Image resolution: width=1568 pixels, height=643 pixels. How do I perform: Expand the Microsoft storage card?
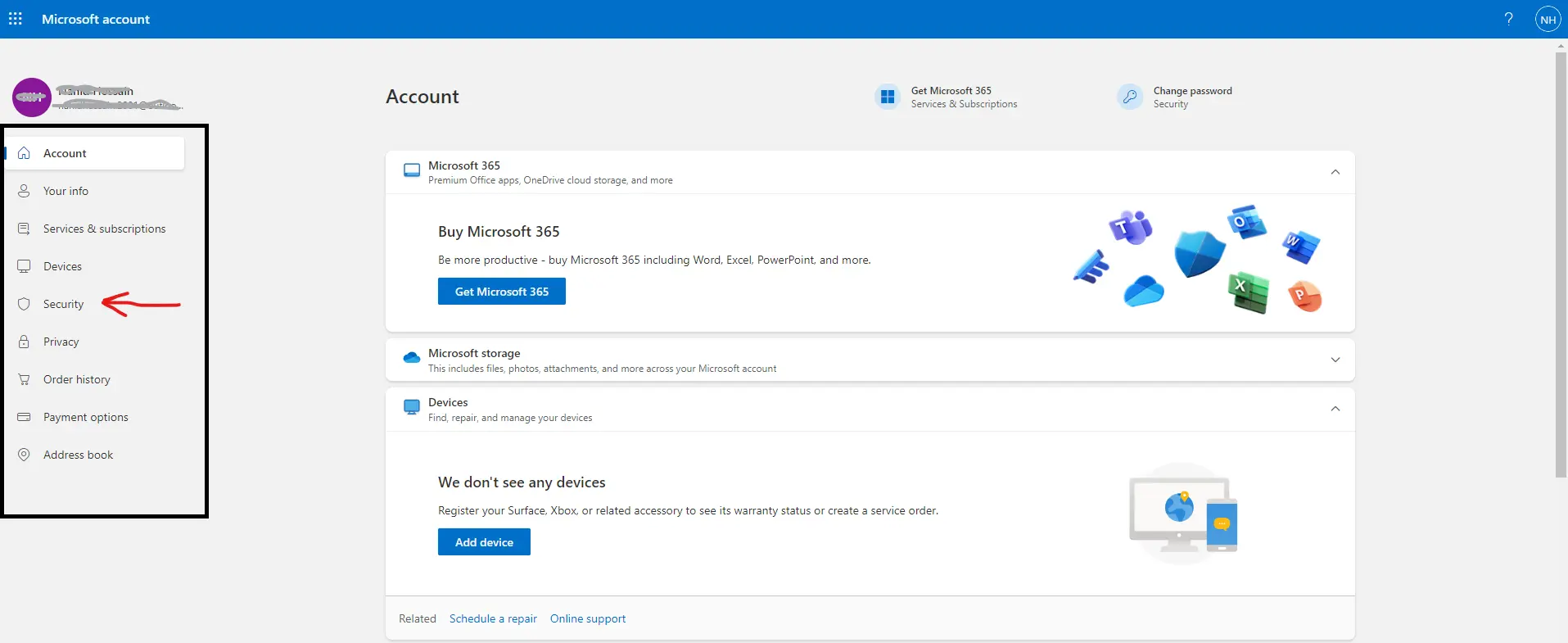(1335, 360)
